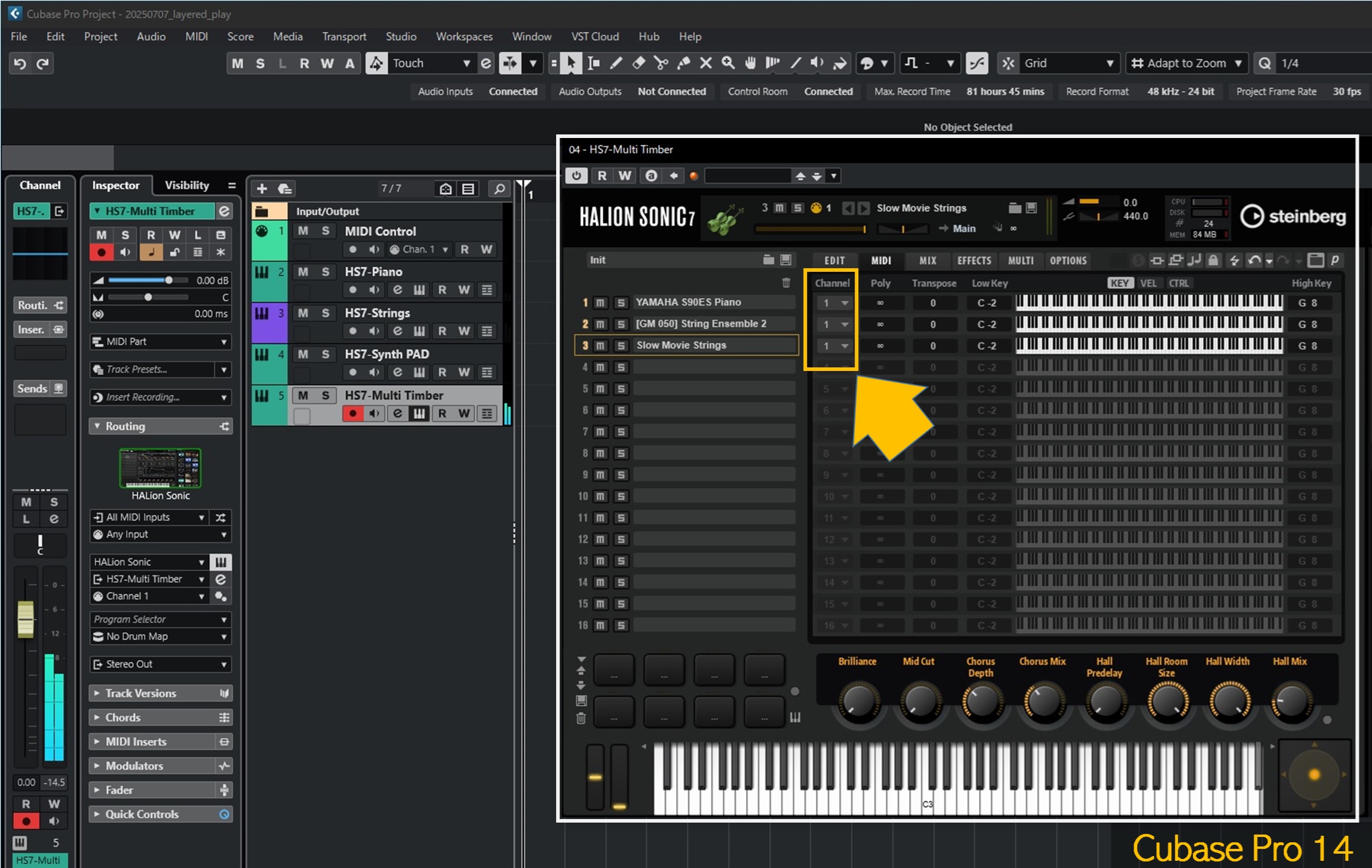Click the Edit Channel Settings e icon
This screenshot has width=1372, height=868.
click(224, 211)
